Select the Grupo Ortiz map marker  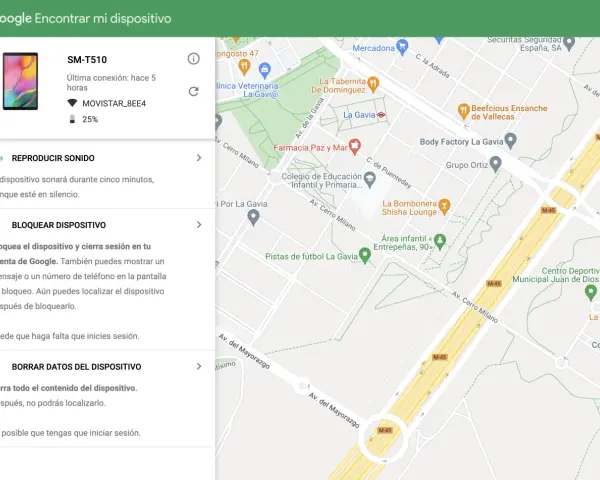tap(496, 163)
